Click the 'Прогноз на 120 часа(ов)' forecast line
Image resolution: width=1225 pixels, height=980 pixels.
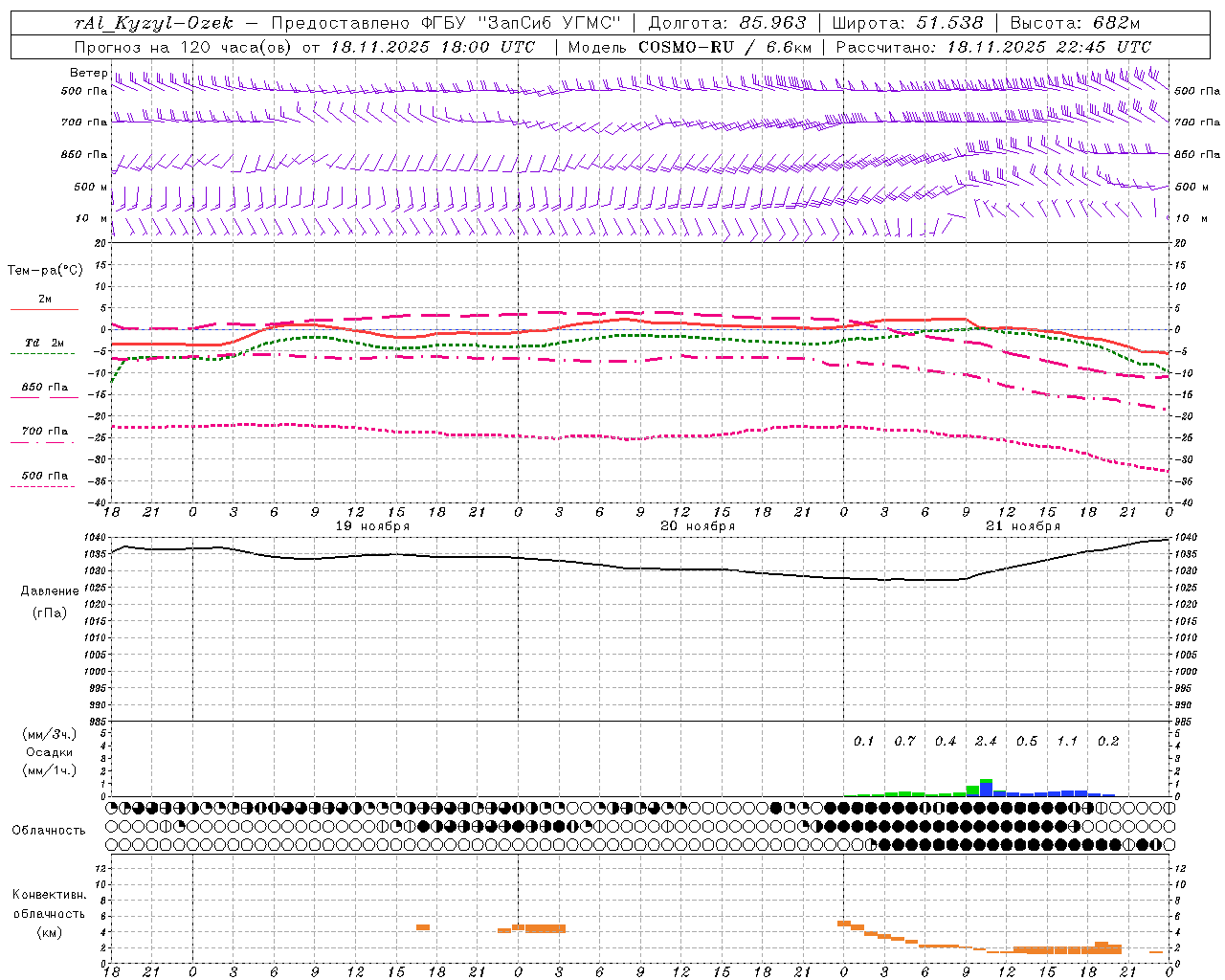coord(183,47)
